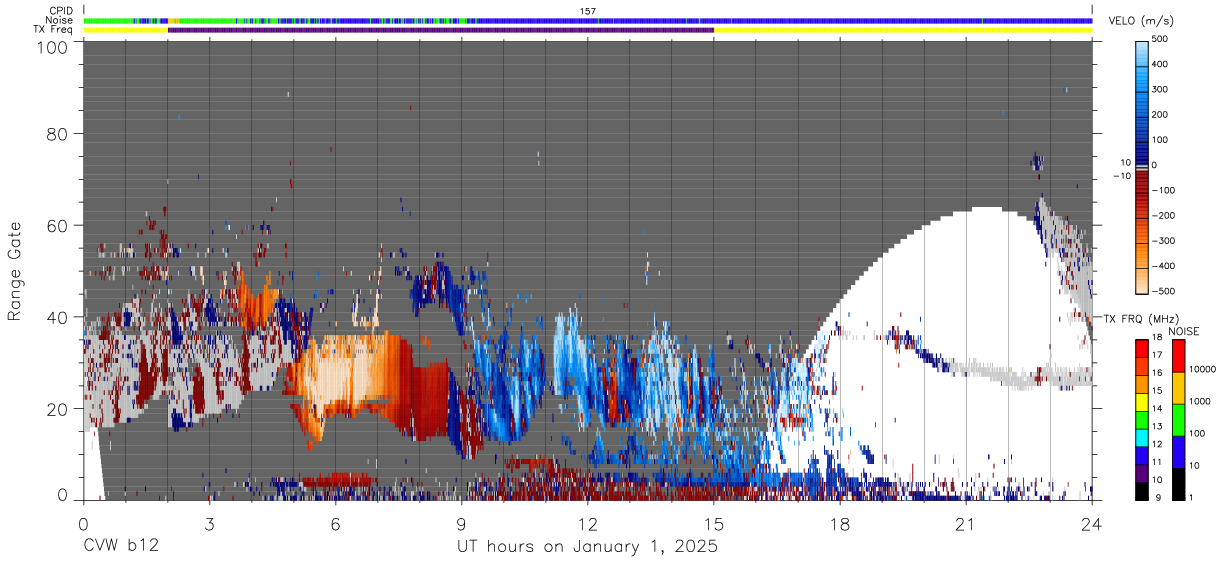Click the 60 tick on Range Gate axis

pyautogui.click(x=58, y=225)
